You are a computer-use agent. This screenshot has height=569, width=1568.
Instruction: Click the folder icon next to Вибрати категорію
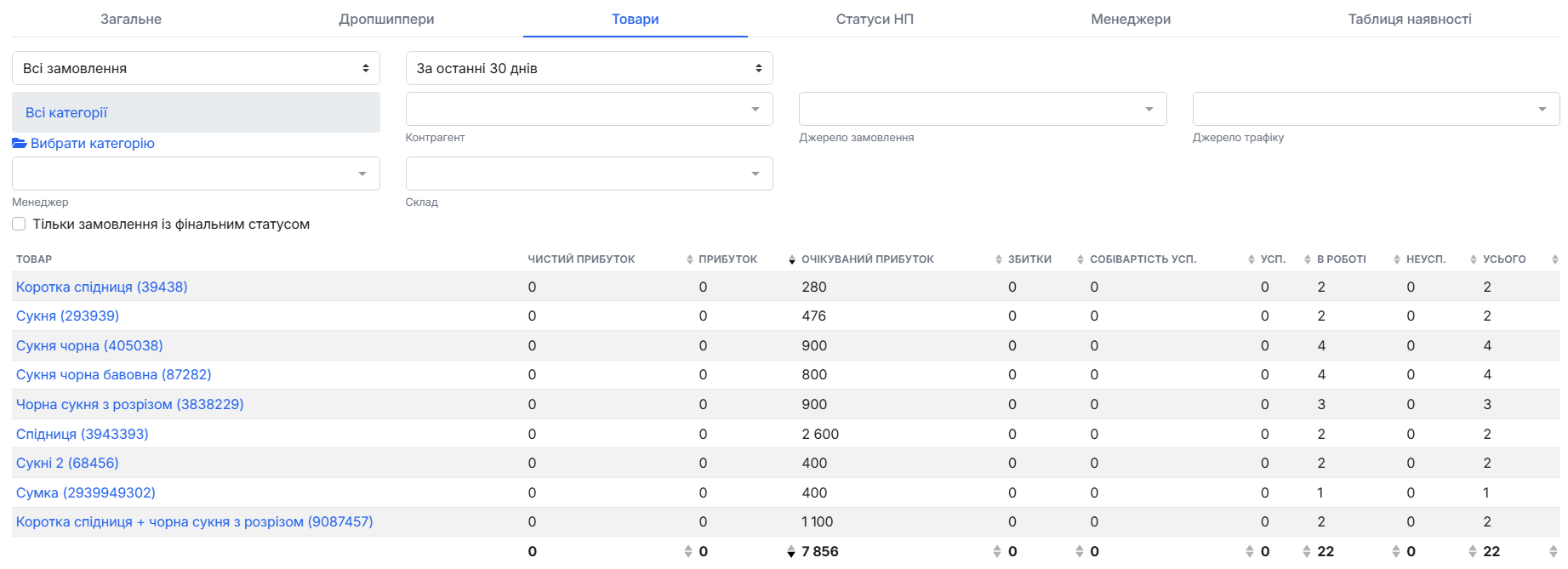click(20, 143)
